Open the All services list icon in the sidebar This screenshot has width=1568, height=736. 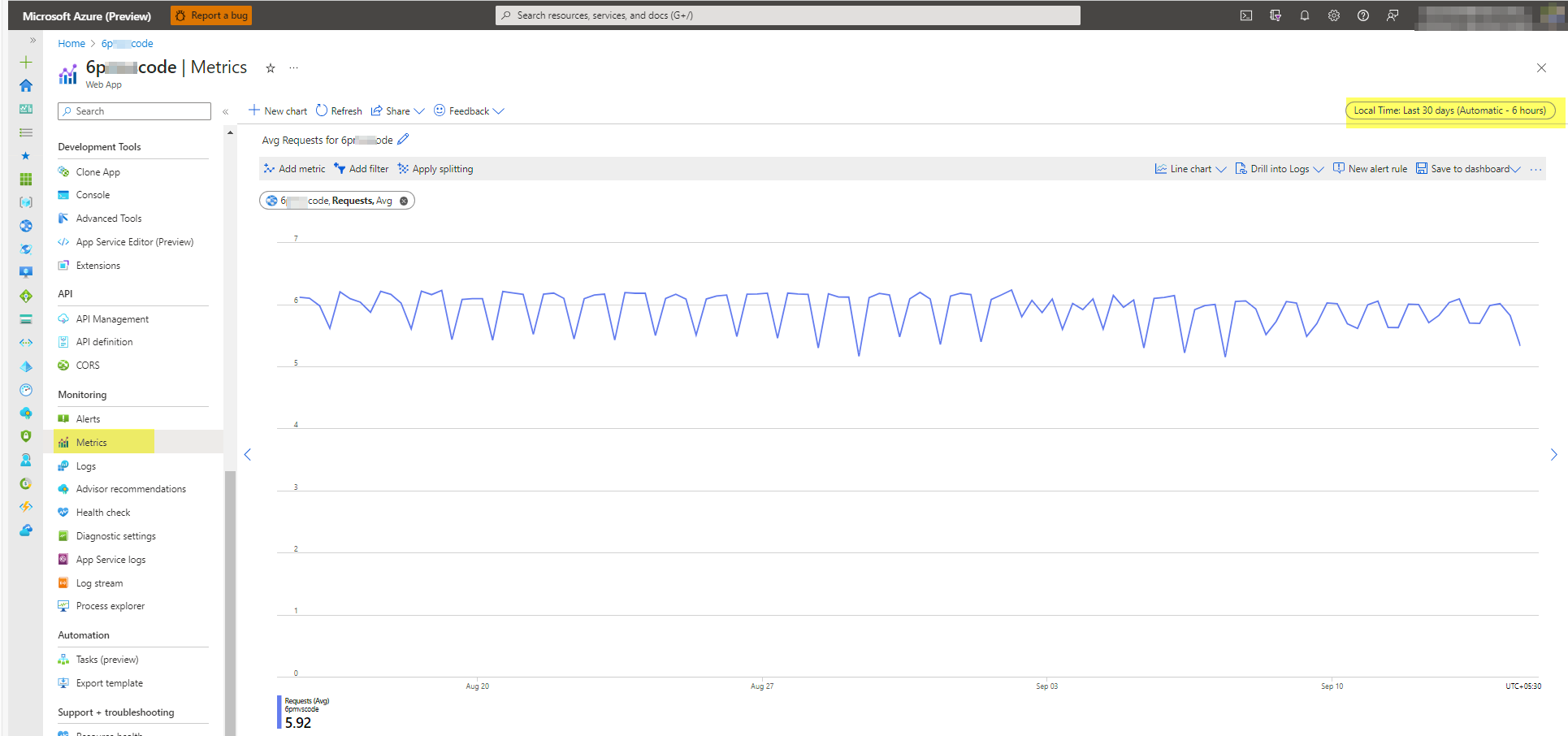(x=26, y=132)
